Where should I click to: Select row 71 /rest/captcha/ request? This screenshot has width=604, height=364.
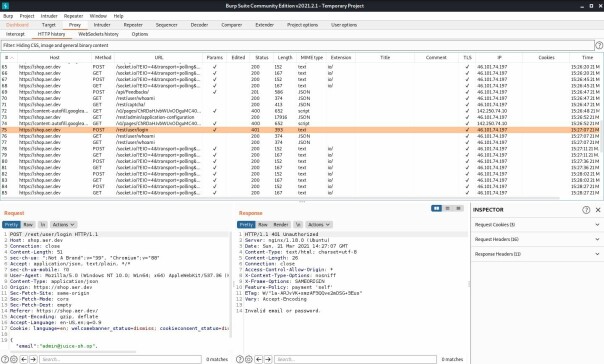pyautogui.click(x=300, y=104)
